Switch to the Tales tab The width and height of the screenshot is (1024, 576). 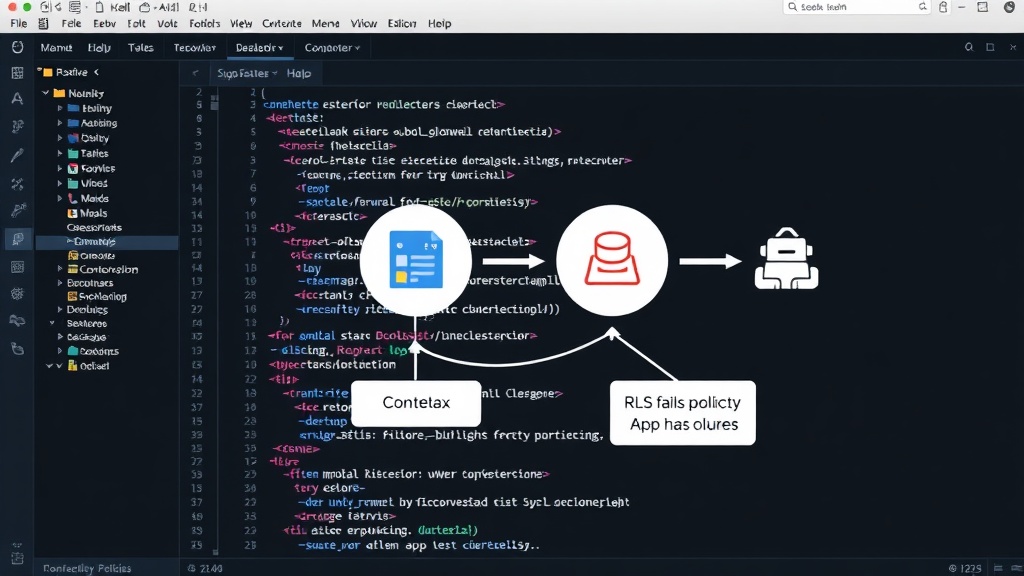click(140, 48)
